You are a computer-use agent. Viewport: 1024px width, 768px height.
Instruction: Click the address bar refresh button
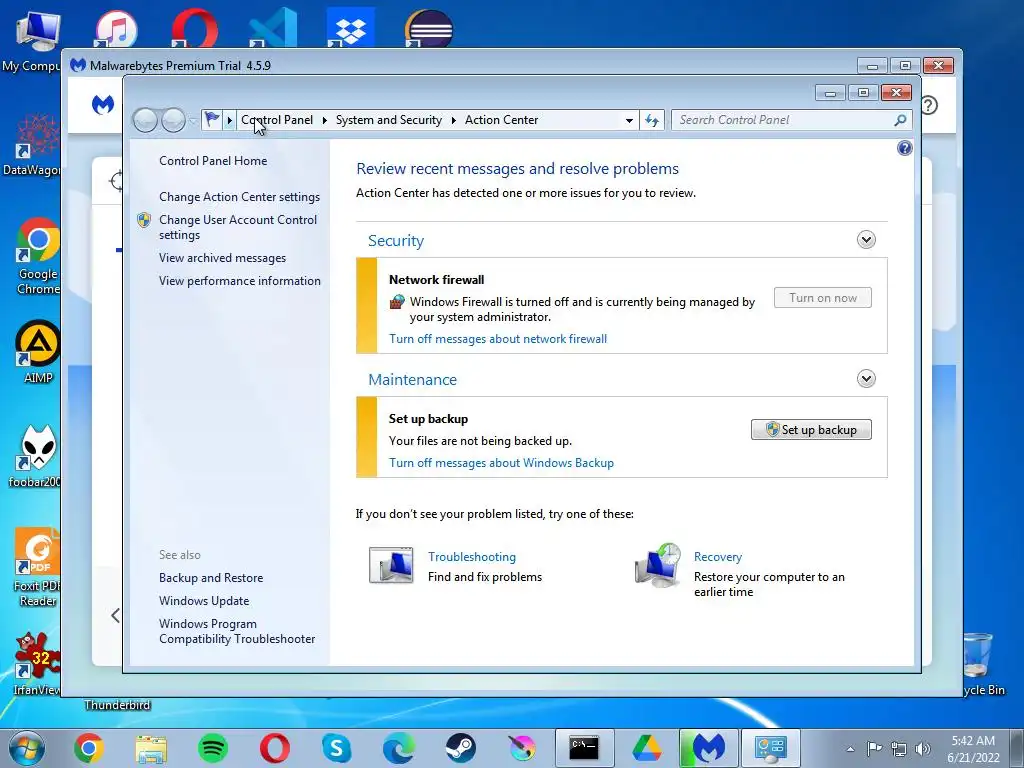652,120
